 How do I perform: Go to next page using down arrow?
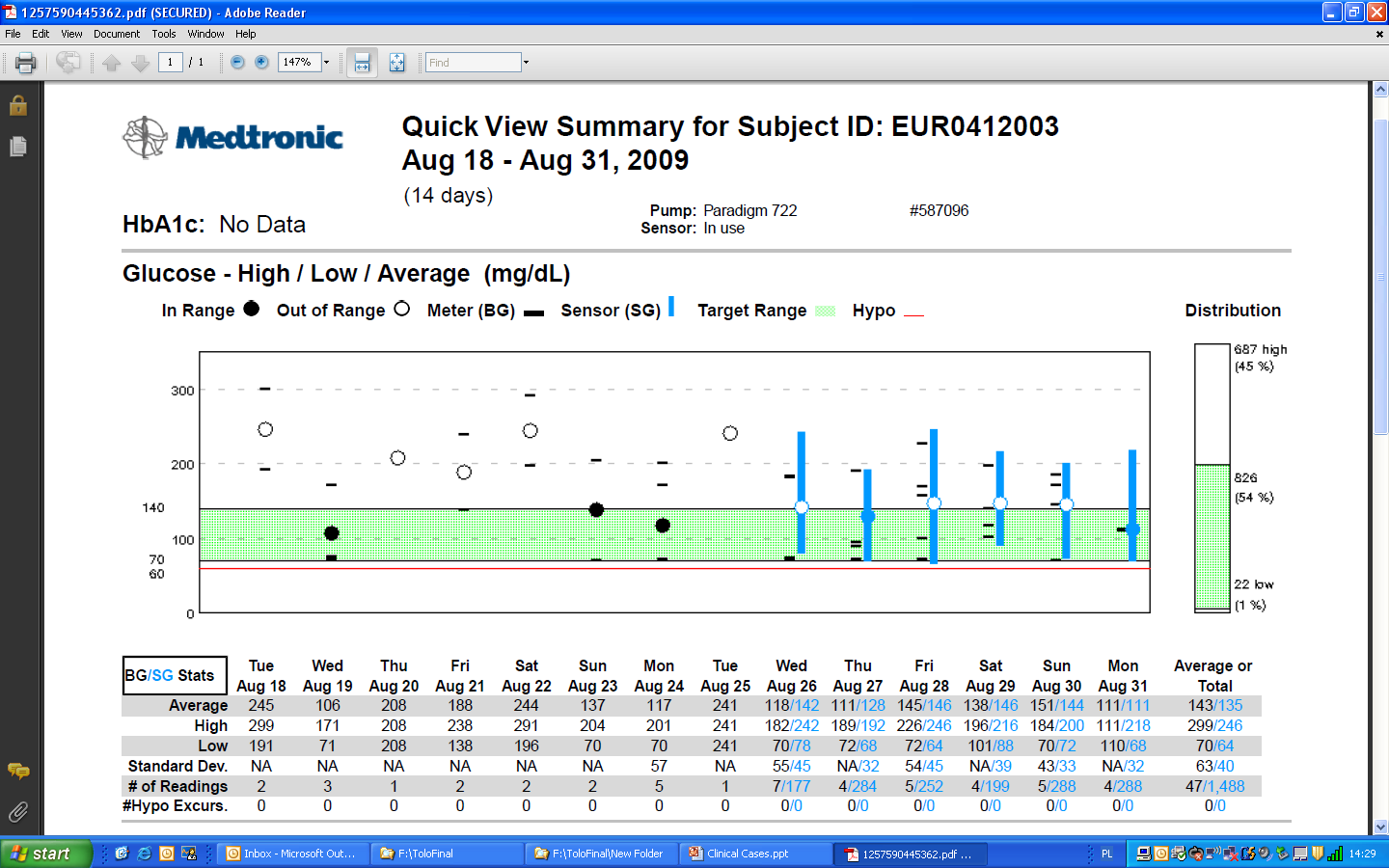(140, 63)
